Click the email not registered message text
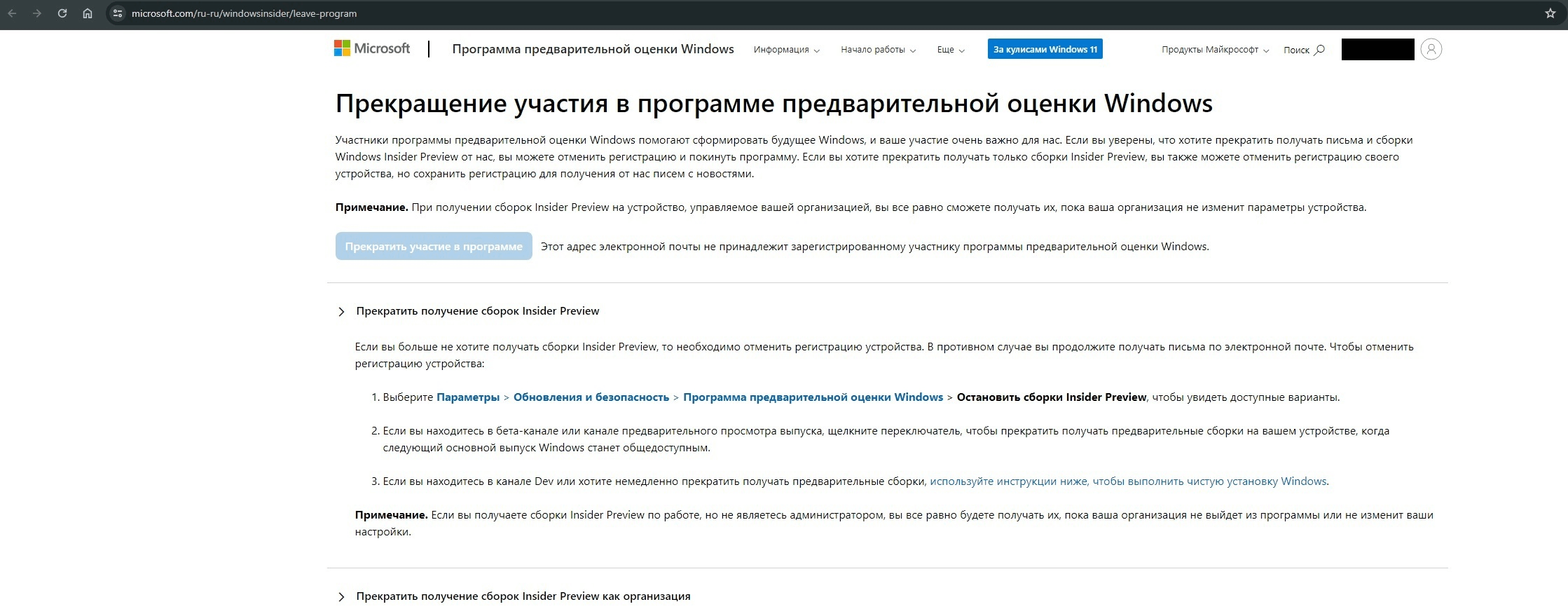This screenshot has height=616, width=1568. click(x=874, y=247)
